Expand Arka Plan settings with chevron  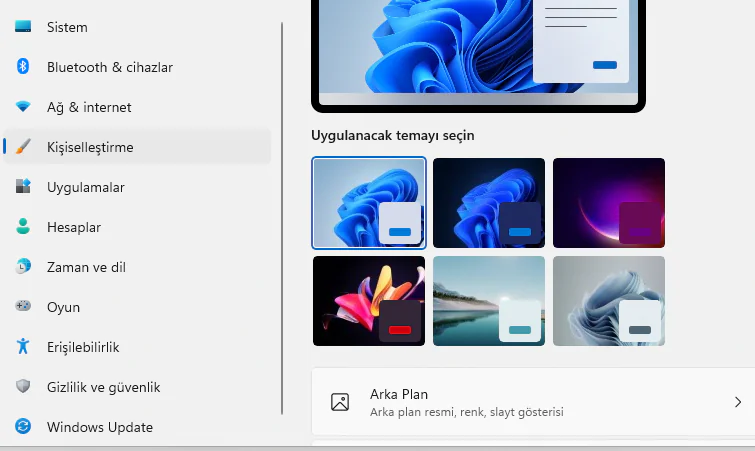pos(738,402)
